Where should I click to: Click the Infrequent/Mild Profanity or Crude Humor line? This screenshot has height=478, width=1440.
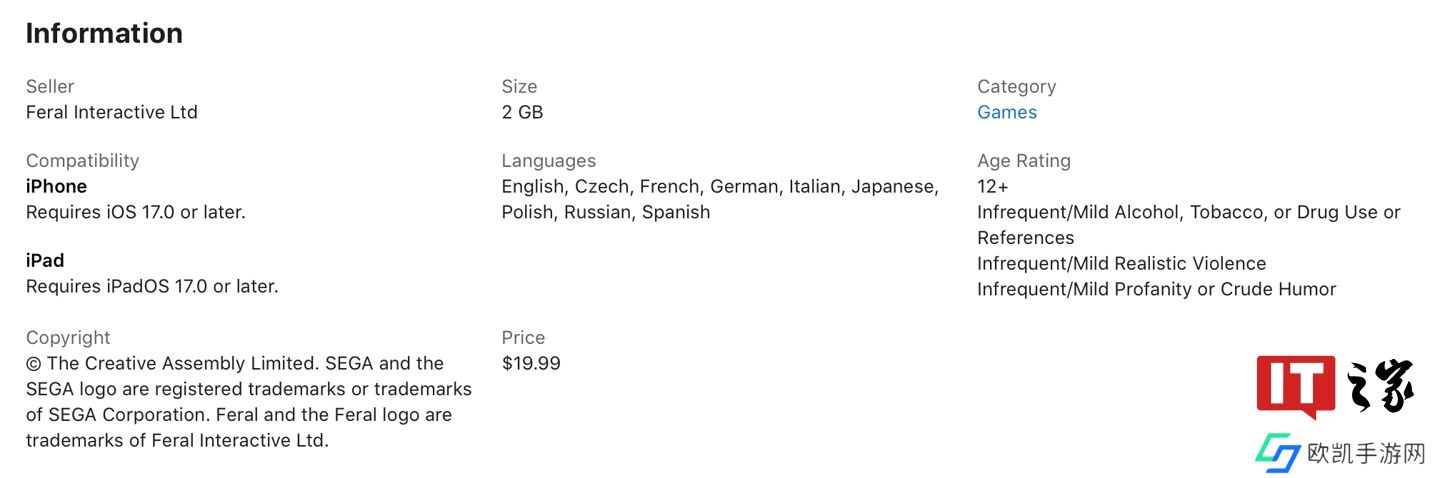1156,289
